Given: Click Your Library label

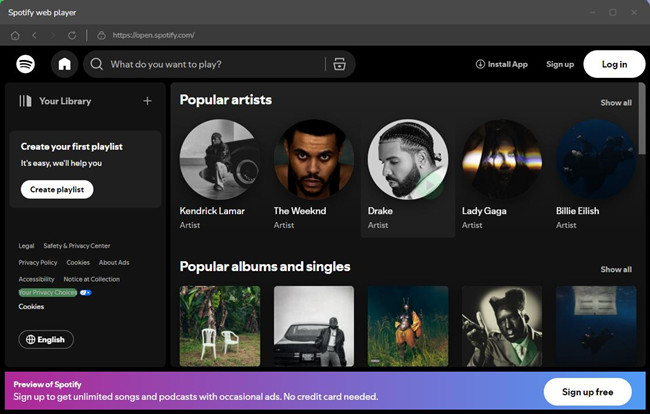Looking at the screenshot, I should click(x=65, y=101).
